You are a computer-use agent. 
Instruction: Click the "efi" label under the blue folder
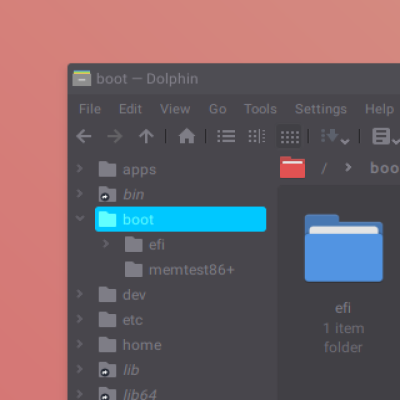pyautogui.click(x=343, y=308)
